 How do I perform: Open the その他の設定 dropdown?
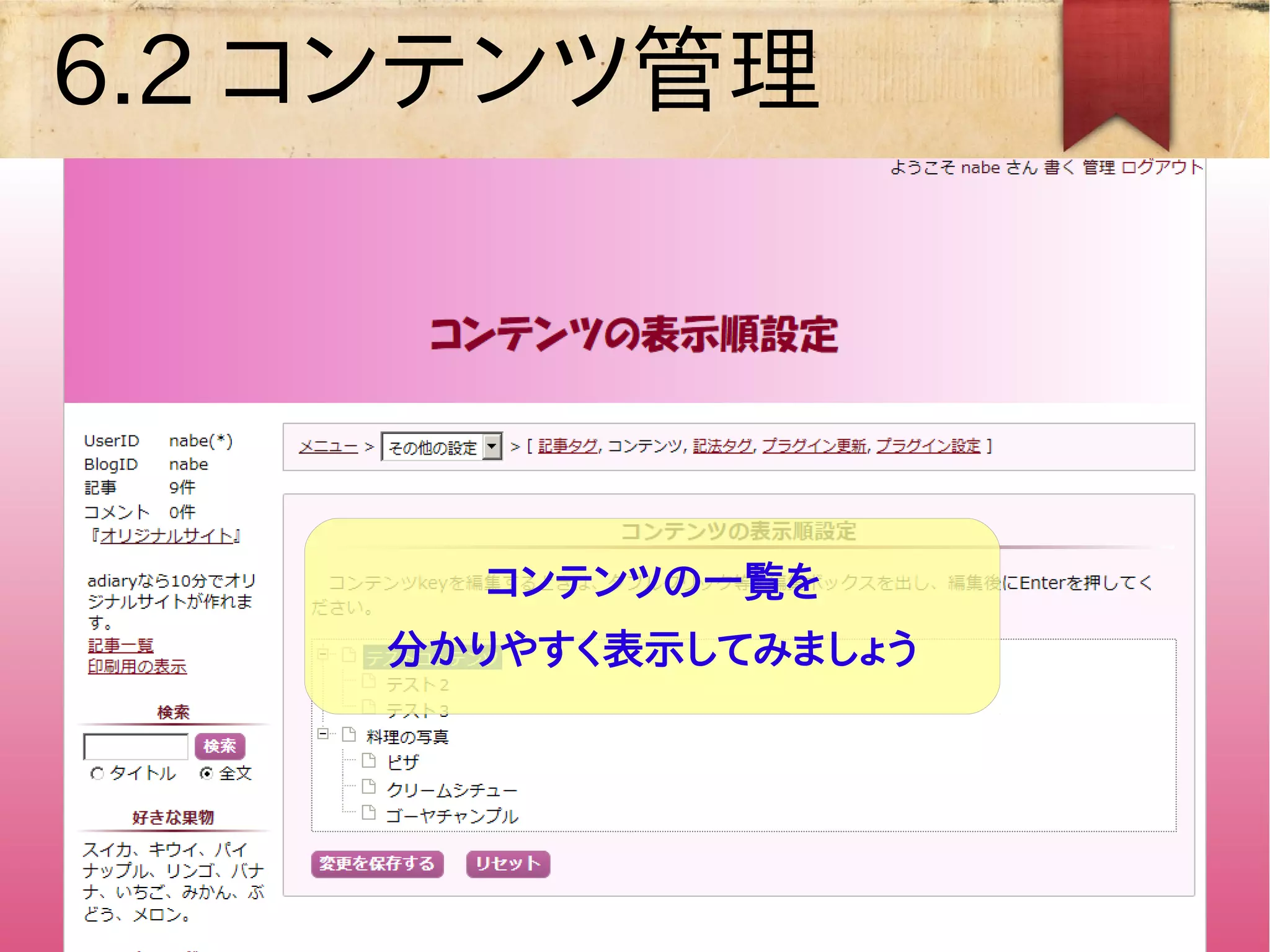pyautogui.click(x=442, y=446)
